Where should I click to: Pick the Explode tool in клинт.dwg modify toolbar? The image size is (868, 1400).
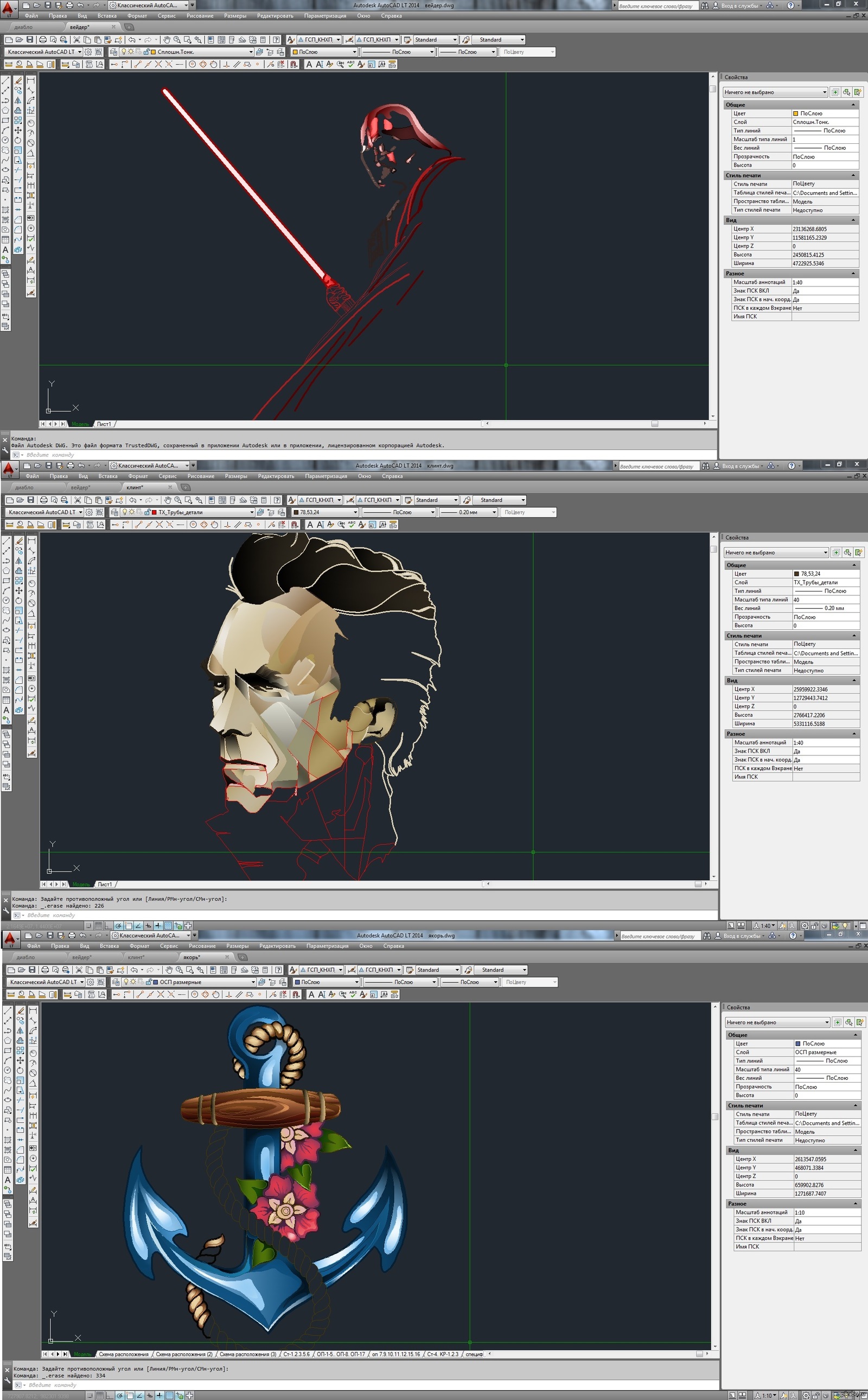point(19,710)
